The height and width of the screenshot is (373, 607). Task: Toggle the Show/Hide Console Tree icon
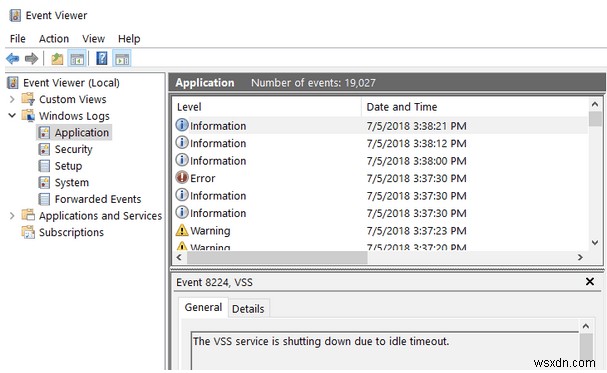coord(77,59)
